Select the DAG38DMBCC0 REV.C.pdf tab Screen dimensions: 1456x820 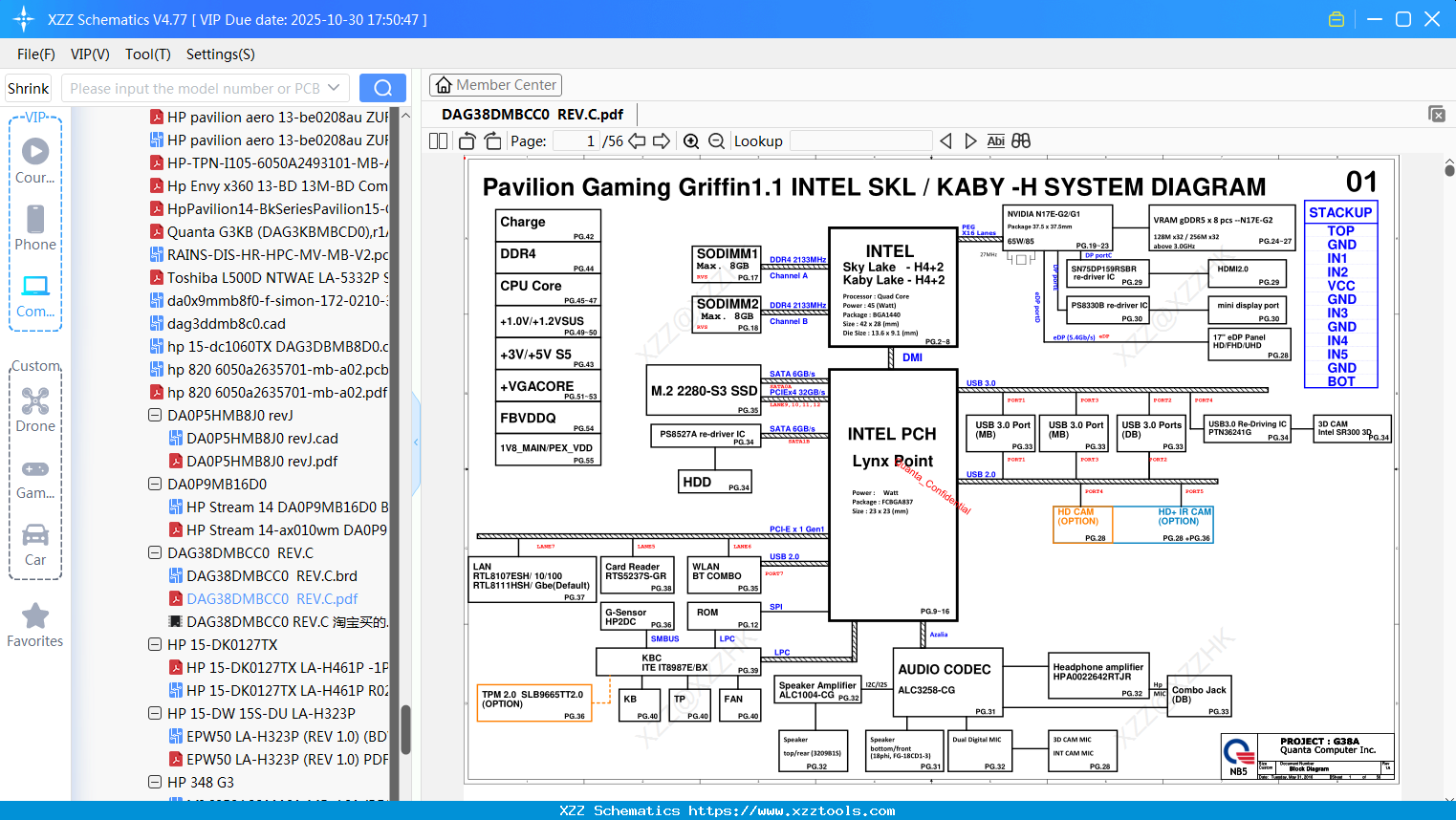[x=532, y=115]
